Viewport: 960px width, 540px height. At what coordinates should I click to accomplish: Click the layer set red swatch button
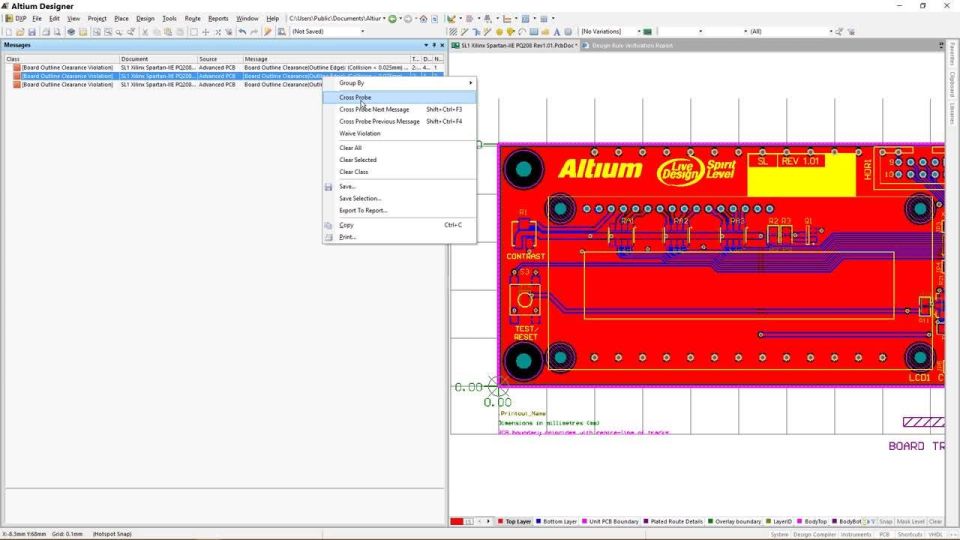(457, 522)
